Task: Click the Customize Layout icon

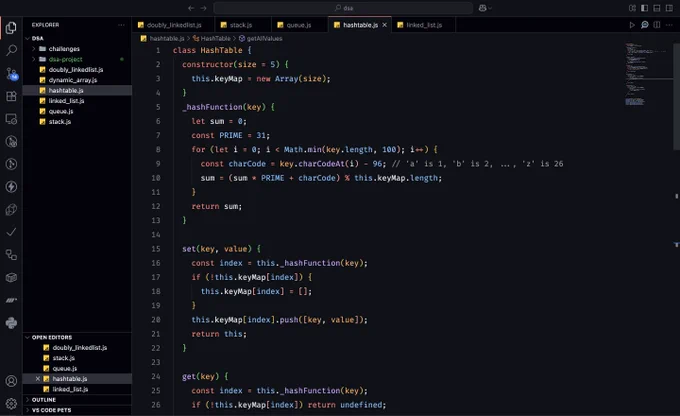Action: click(x=632, y=8)
